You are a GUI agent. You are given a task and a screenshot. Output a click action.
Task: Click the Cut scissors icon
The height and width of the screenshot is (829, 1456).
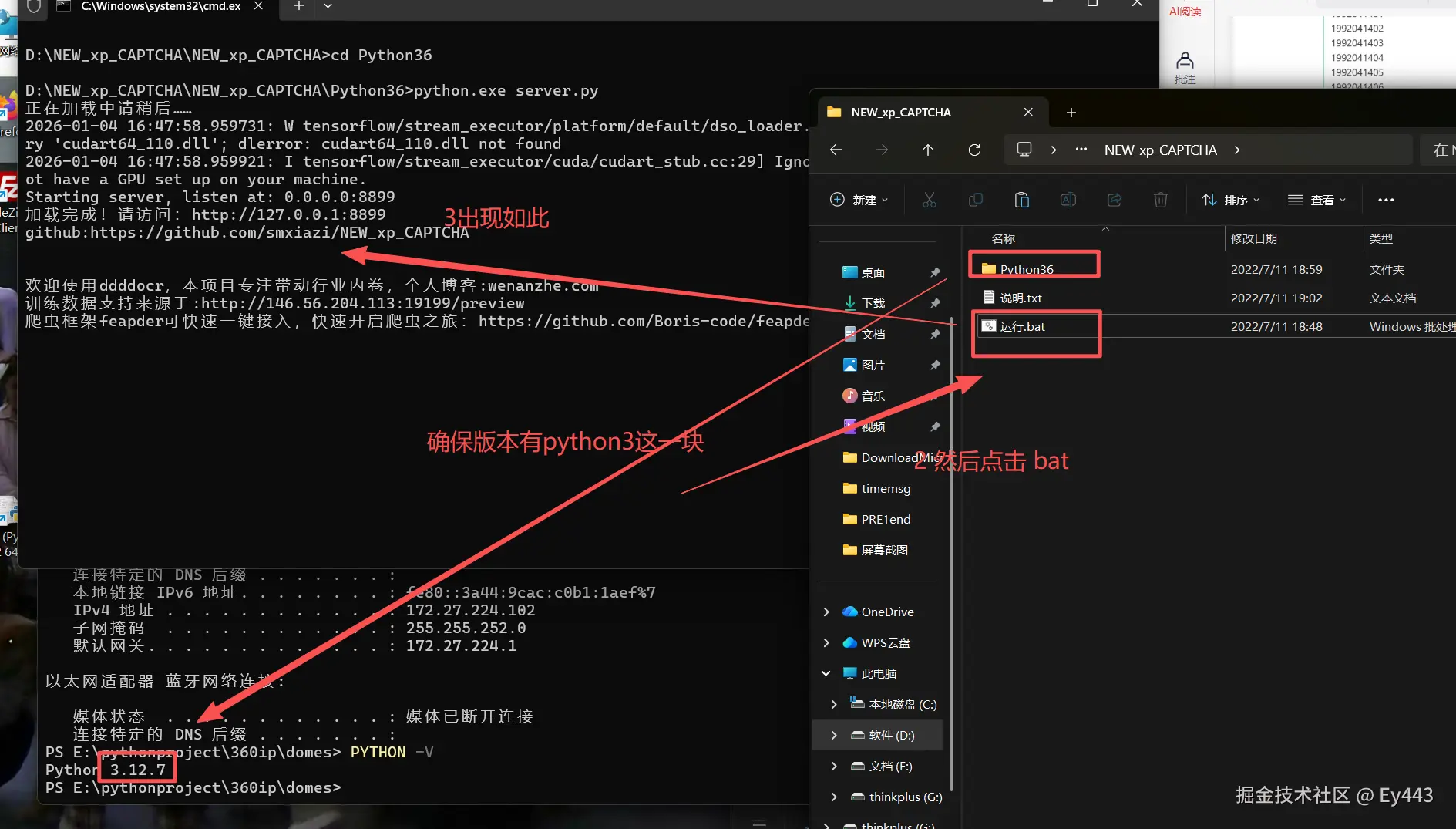pyautogui.click(x=930, y=200)
